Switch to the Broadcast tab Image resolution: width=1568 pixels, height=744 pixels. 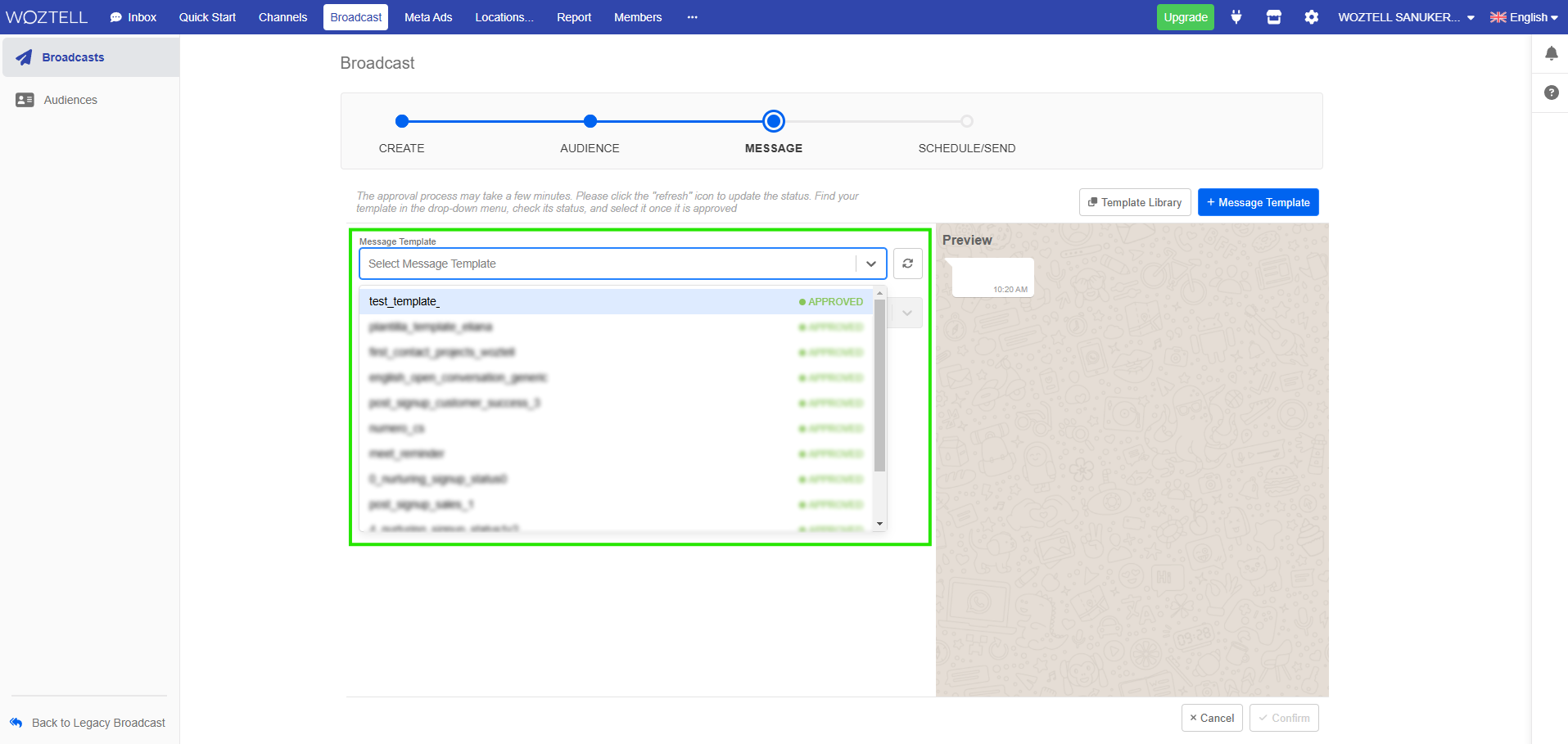355,16
